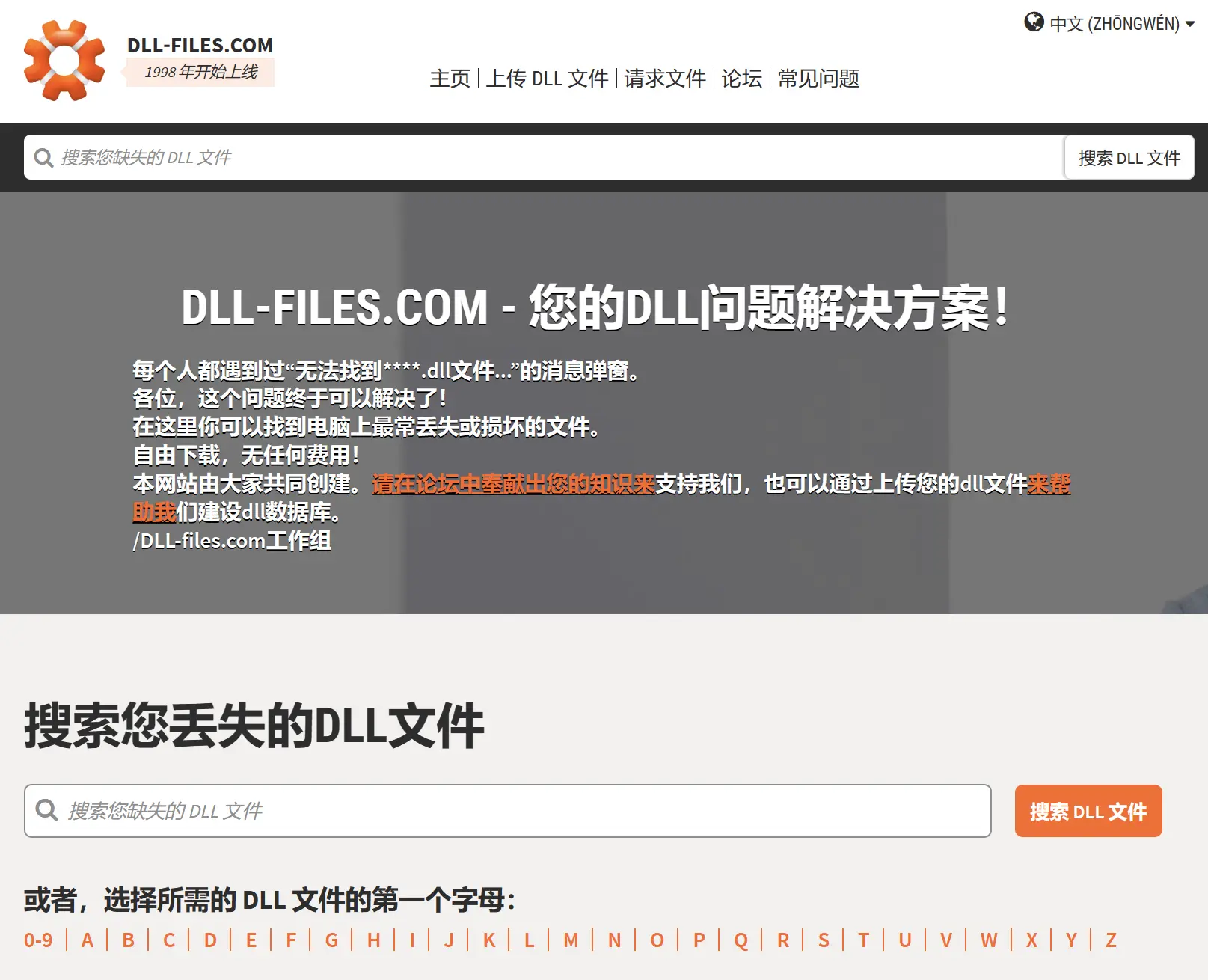Select letter D in the DLL index
1208x980 pixels.
click(210, 940)
